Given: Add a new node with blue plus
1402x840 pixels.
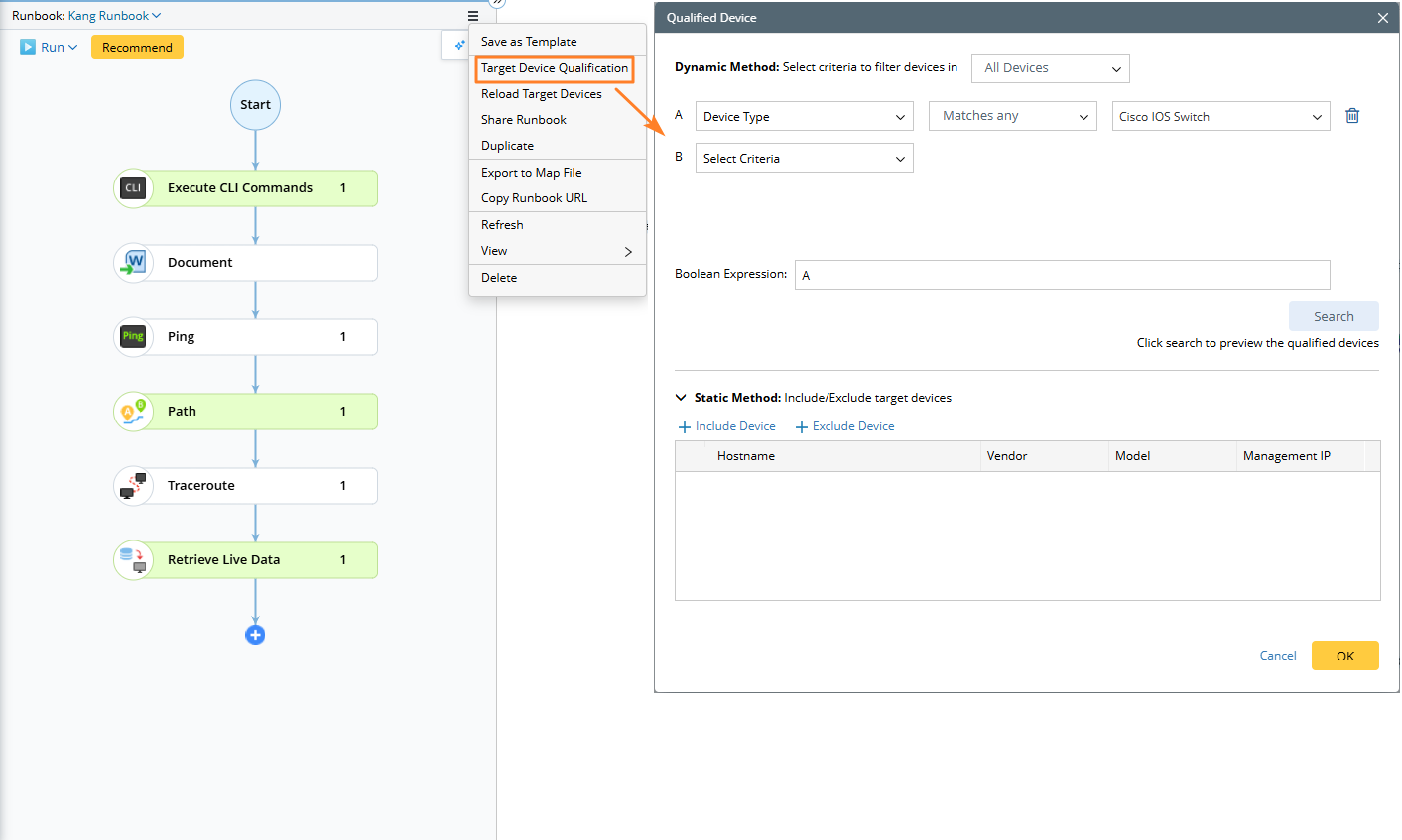Looking at the screenshot, I should pos(255,635).
